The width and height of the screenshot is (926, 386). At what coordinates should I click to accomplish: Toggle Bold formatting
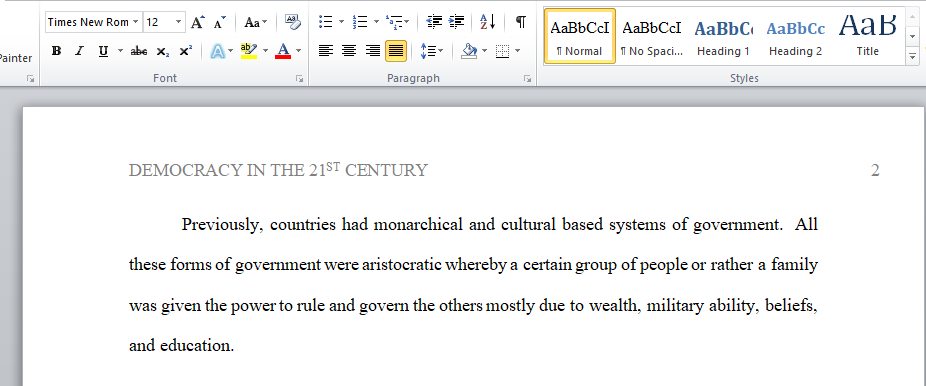[x=56, y=51]
